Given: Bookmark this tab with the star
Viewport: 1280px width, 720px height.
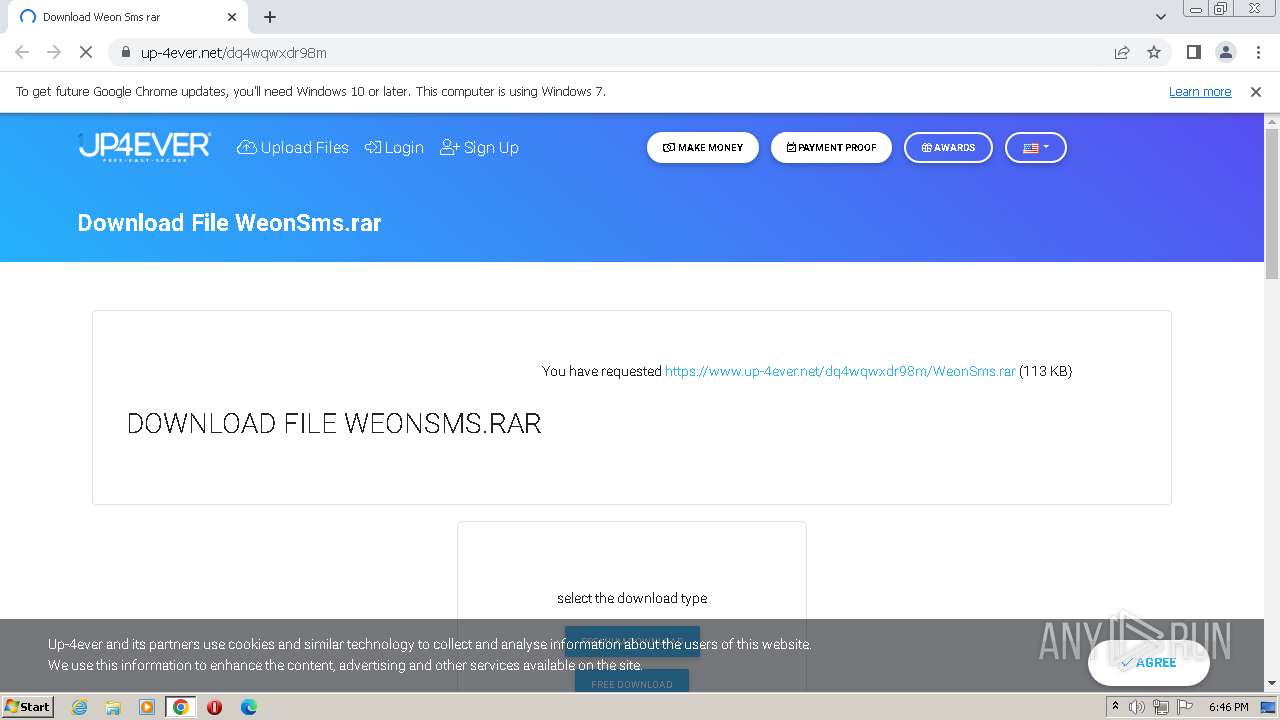Looking at the screenshot, I should click(x=1154, y=52).
